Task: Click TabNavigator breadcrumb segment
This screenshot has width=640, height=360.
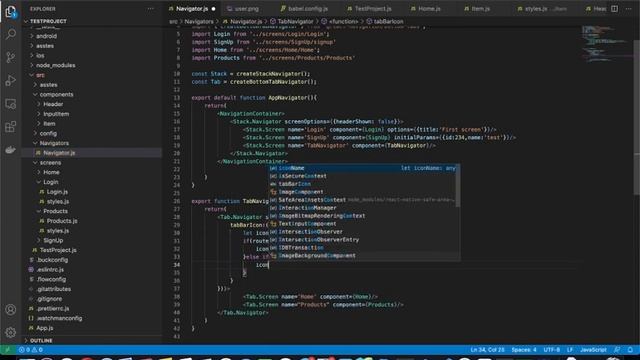Action: coord(295,21)
